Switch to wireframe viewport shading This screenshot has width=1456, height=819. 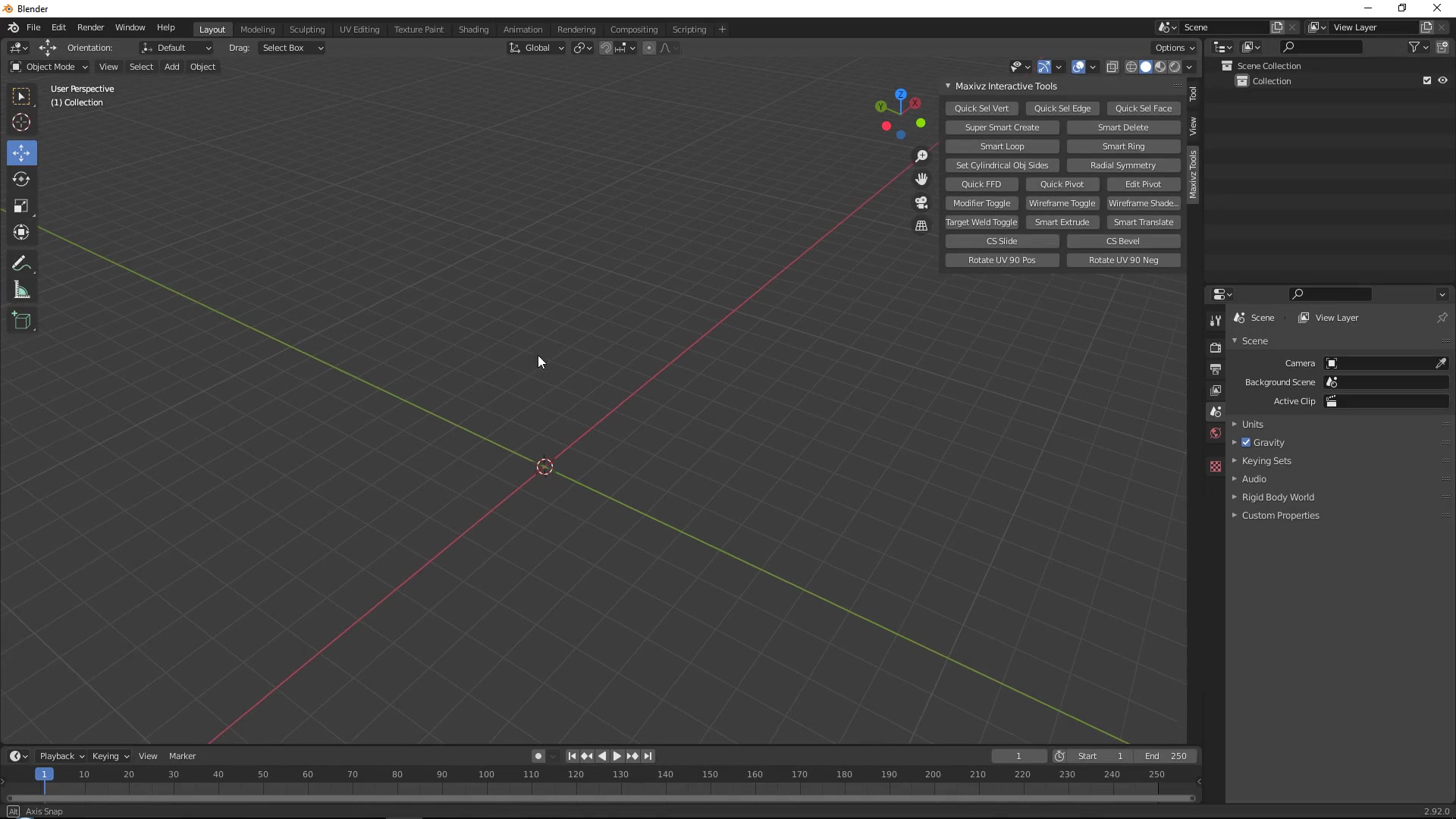[1131, 67]
